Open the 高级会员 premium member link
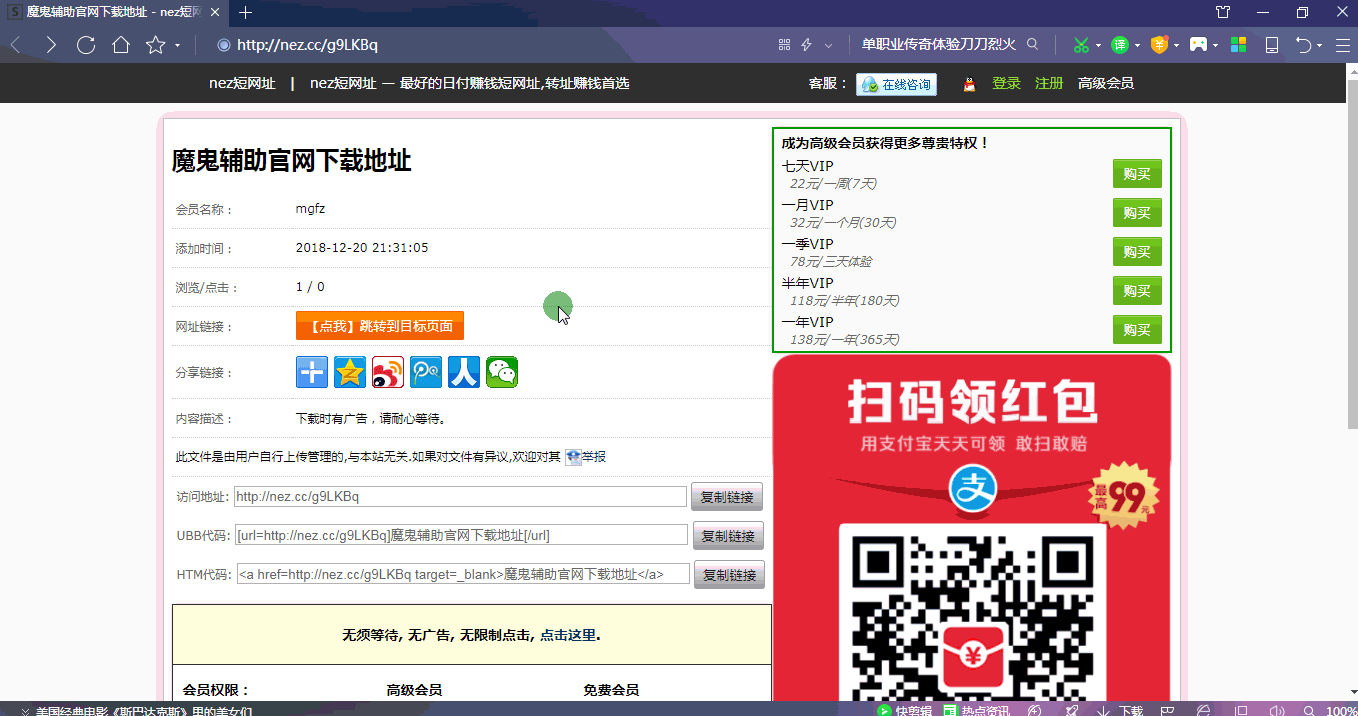 coord(1106,83)
